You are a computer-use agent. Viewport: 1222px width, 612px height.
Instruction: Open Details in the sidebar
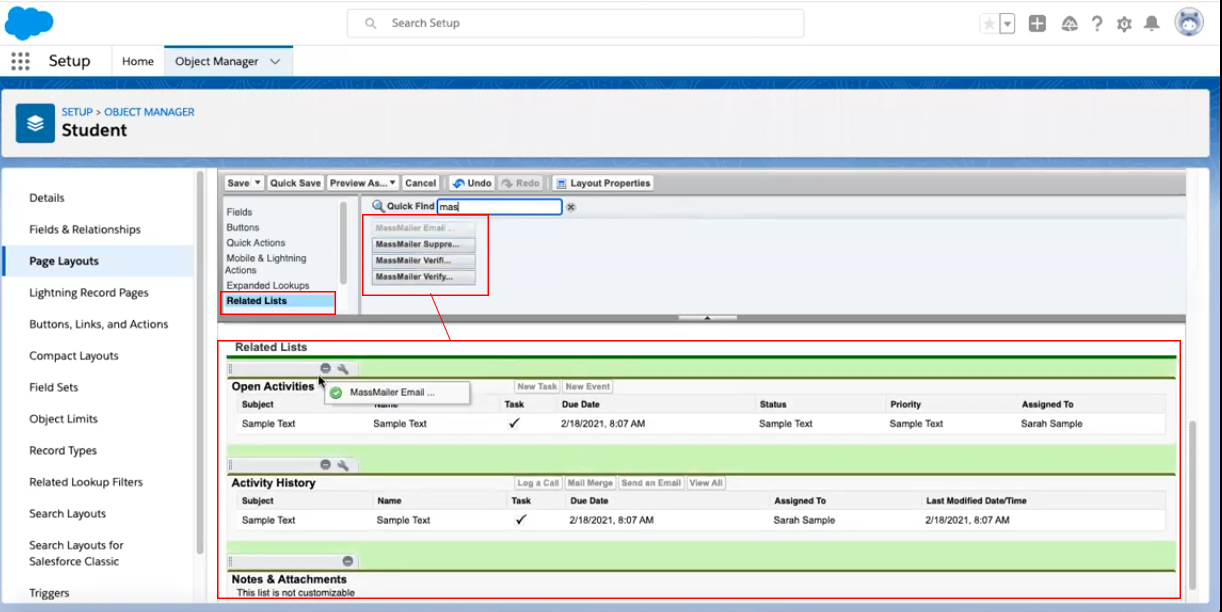click(x=47, y=198)
